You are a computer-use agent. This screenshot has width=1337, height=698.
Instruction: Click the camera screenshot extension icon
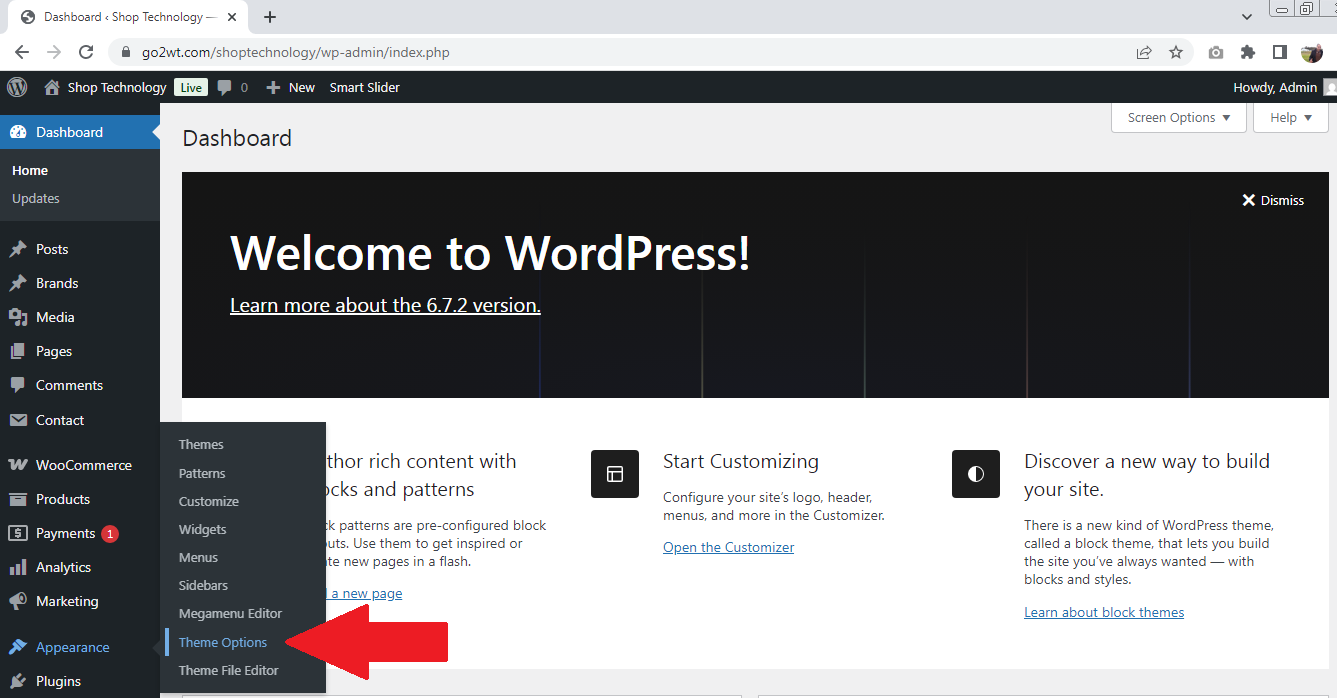1215,52
